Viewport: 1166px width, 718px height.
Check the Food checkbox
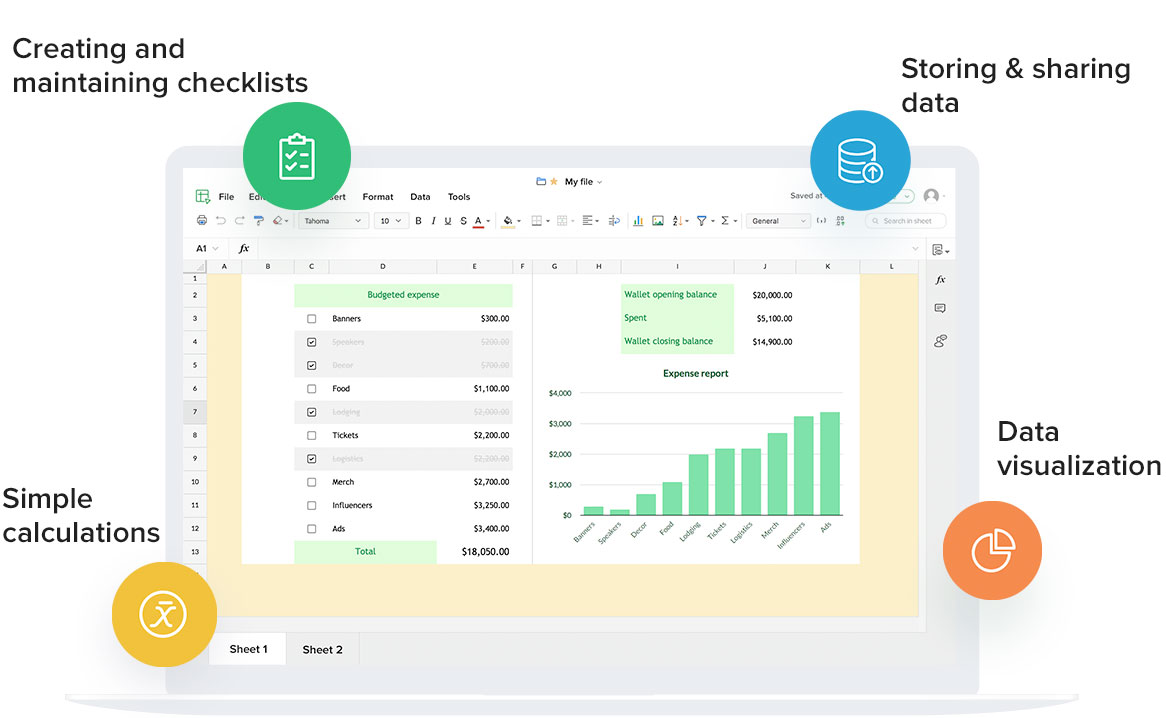click(312, 388)
